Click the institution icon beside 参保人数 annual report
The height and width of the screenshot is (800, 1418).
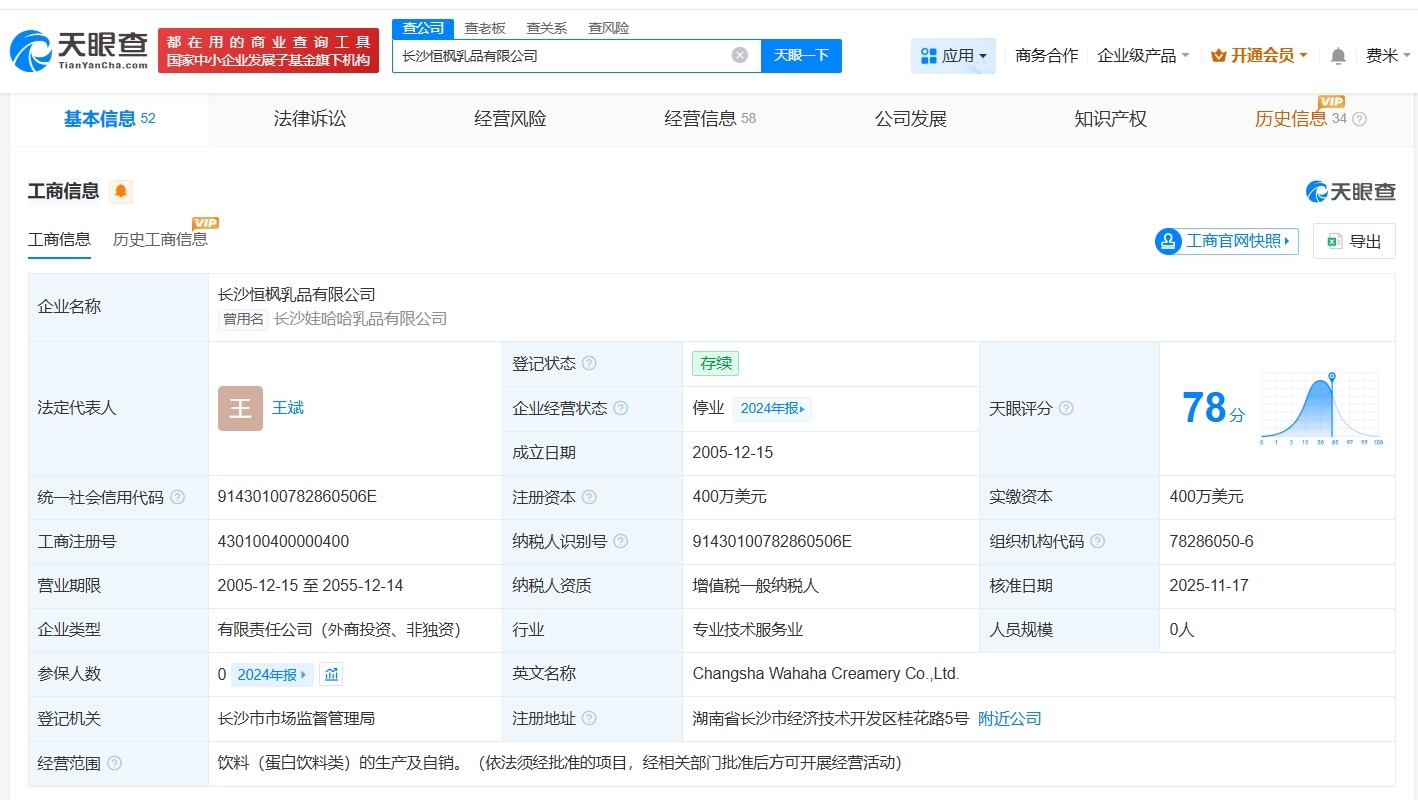pyautogui.click(x=331, y=674)
